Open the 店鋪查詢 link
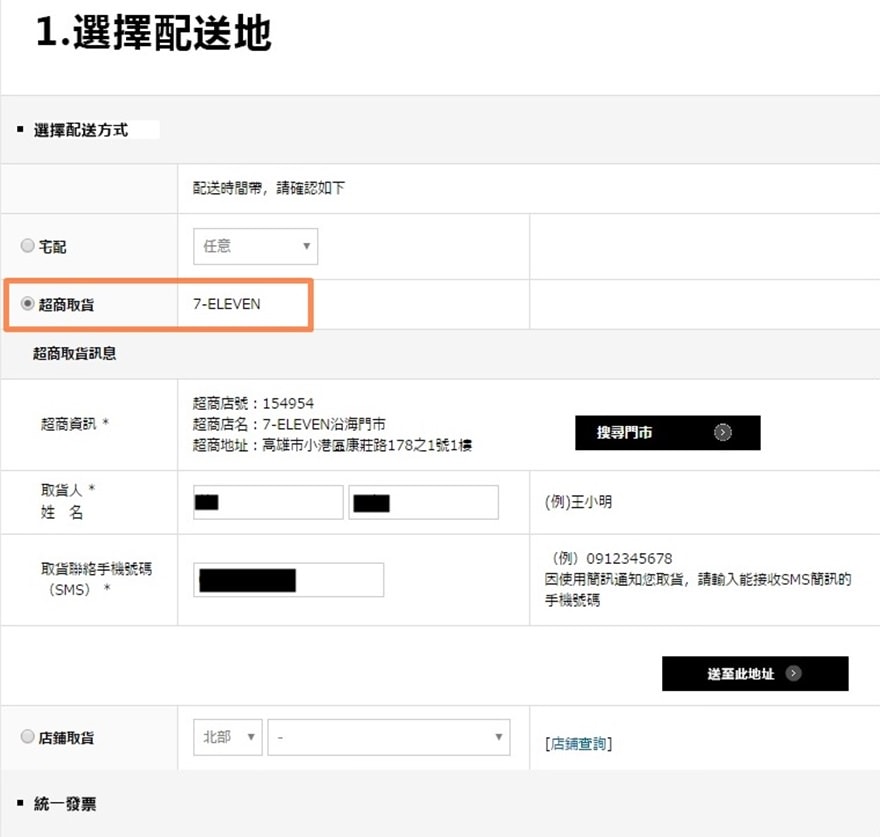 tap(579, 744)
